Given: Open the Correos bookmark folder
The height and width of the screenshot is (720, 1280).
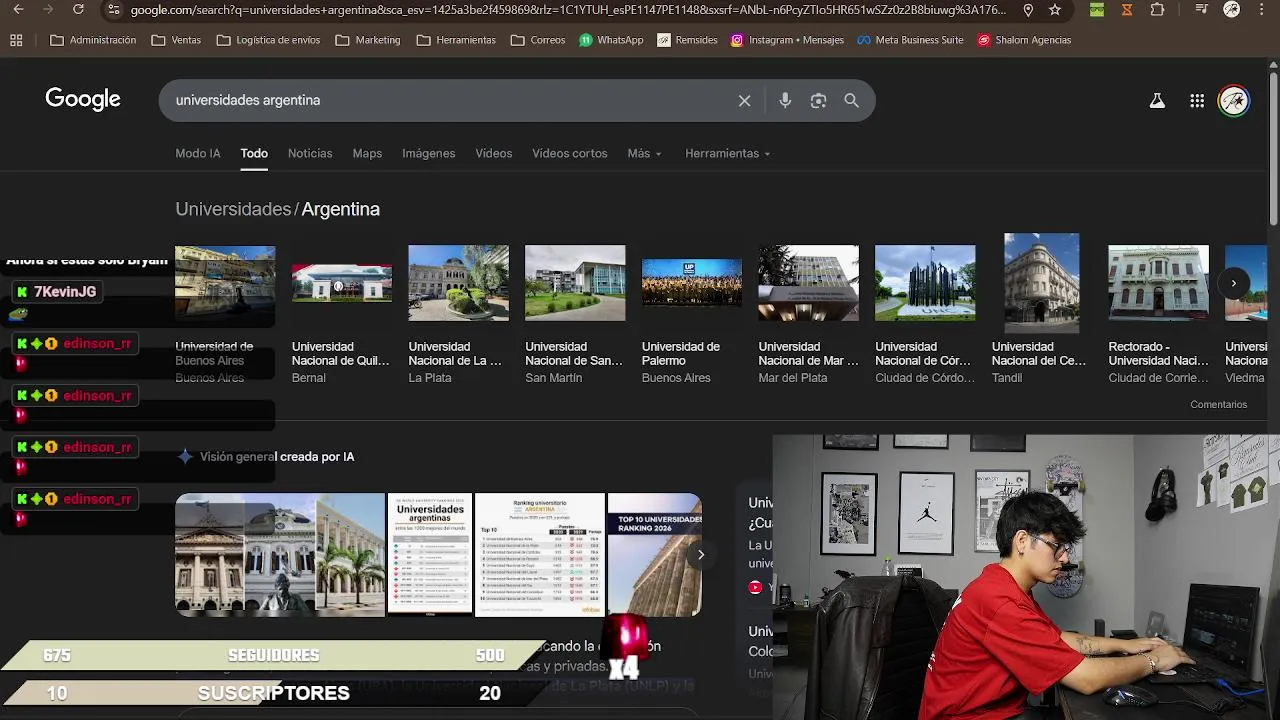Looking at the screenshot, I should click(x=538, y=40).
